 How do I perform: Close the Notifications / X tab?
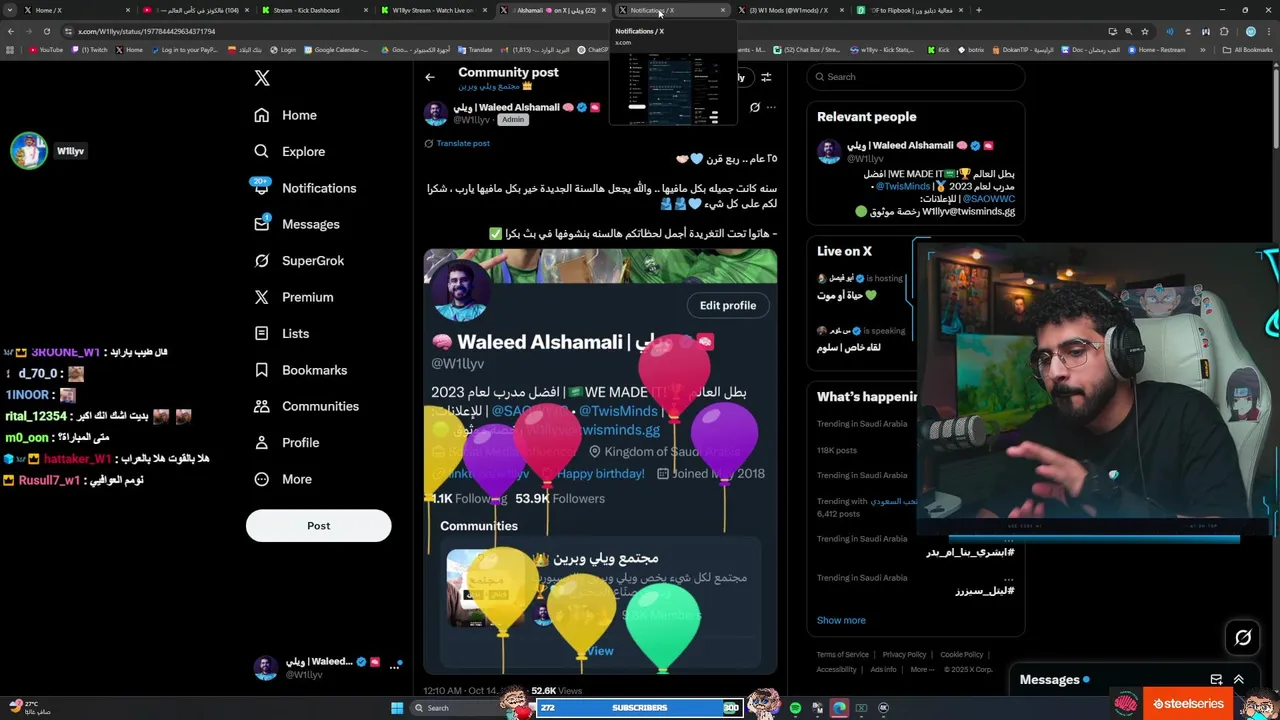click(x=723, y=10)
